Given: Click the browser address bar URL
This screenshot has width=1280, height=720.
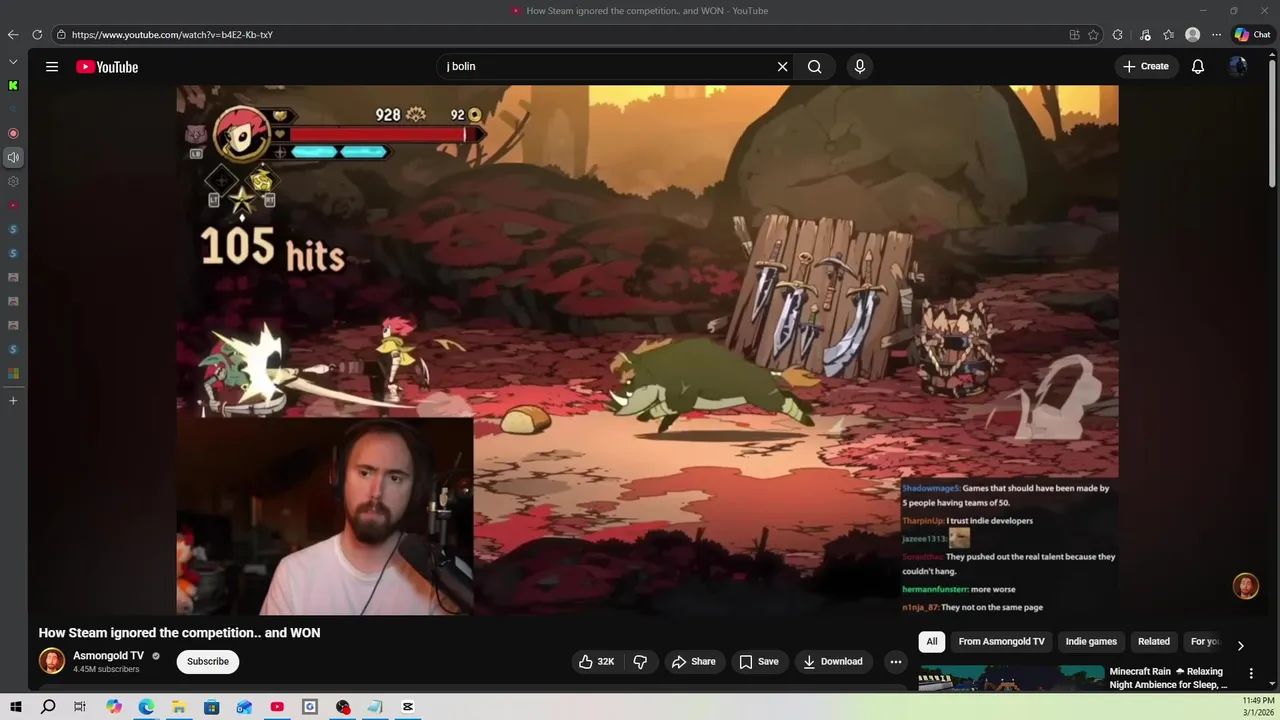Looking at the screenshot, I should [172, 35].
